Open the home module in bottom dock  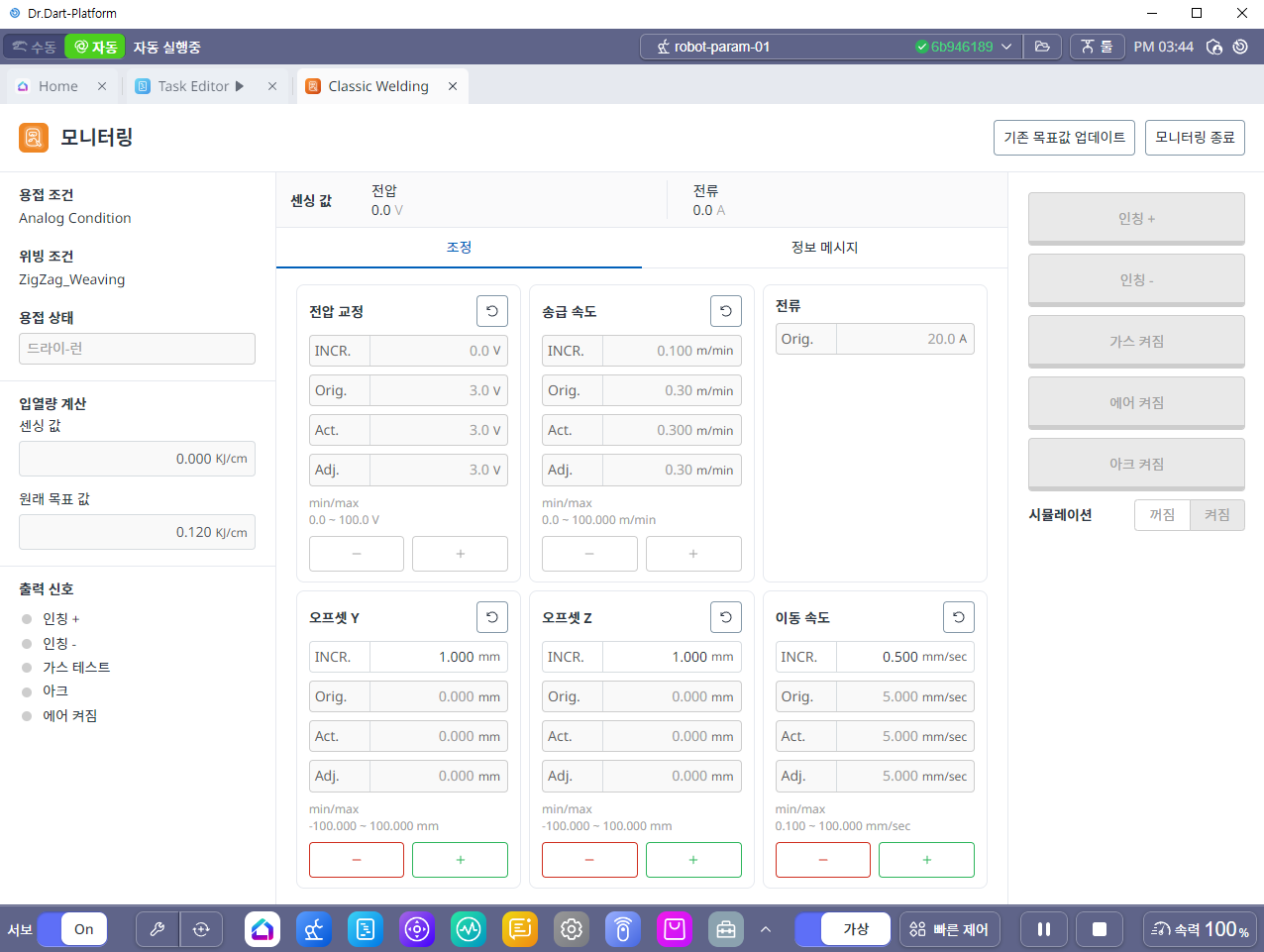tap(263, 929)
